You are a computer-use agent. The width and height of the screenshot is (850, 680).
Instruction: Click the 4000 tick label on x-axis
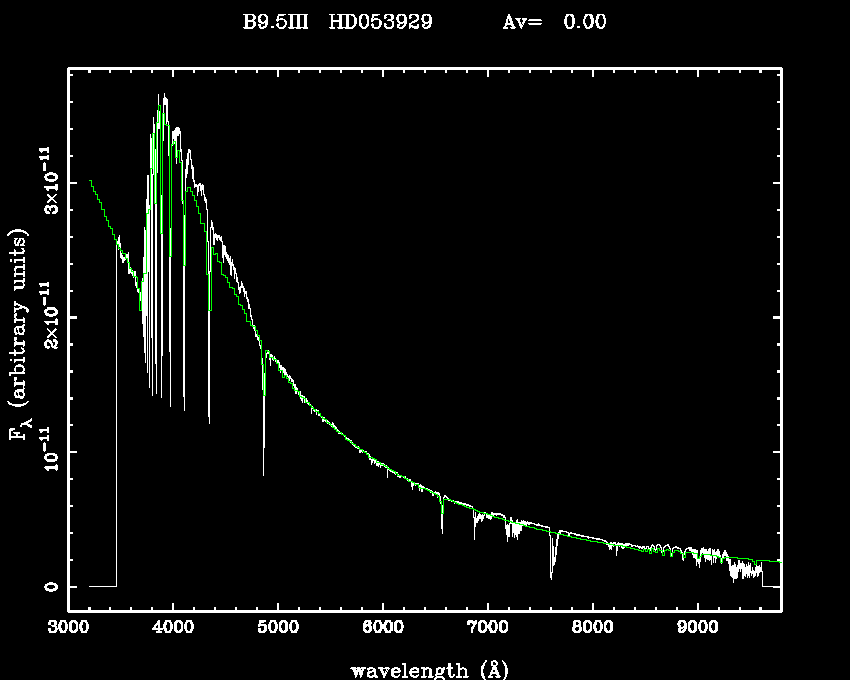tap(173, 629)
